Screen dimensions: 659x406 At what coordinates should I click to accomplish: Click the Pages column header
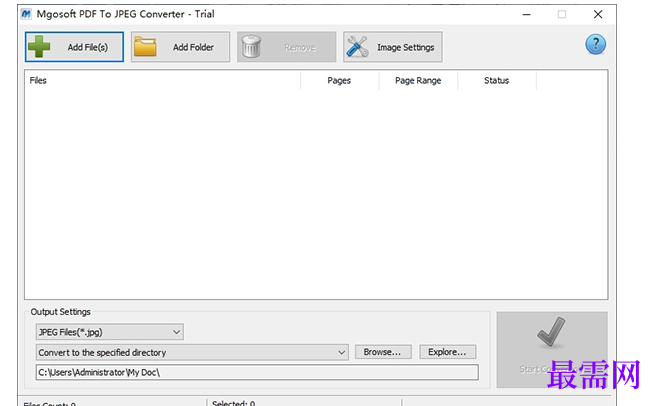pos(340,80)
